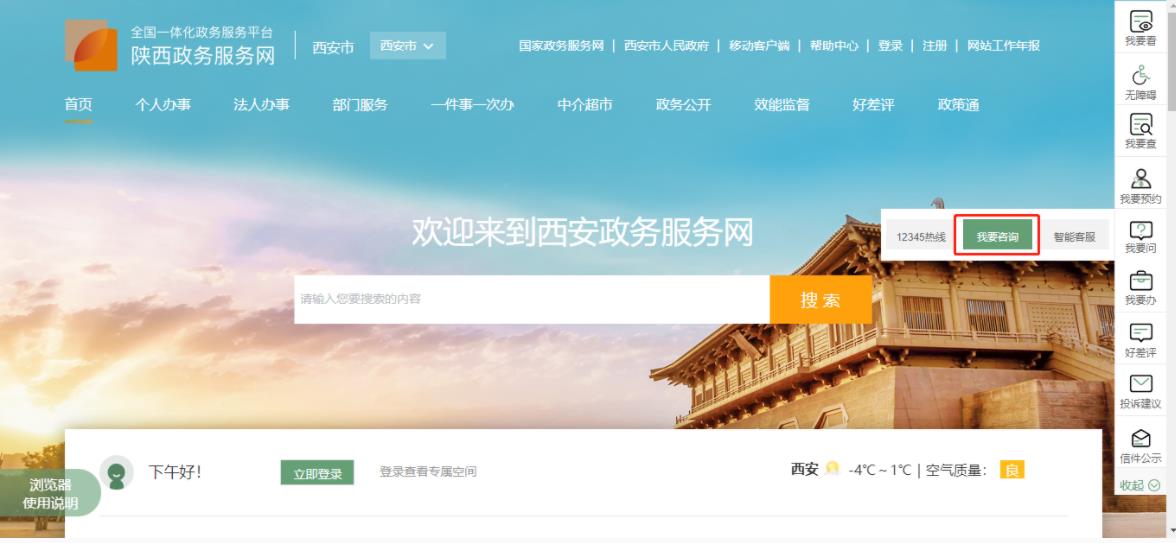Select the 我要预约 appointment person icon

tap(1141, 178)
